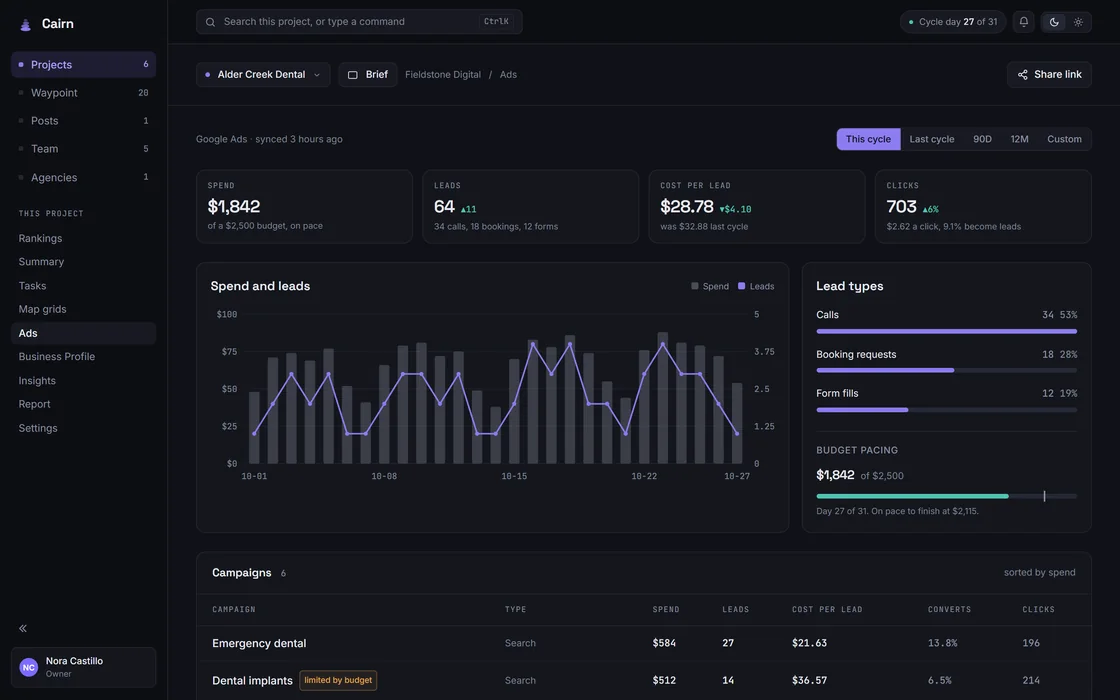Toggle Leads series in chart legend
The width and height of the screenshot is (1120, 700).
click(x=756, y=286)
